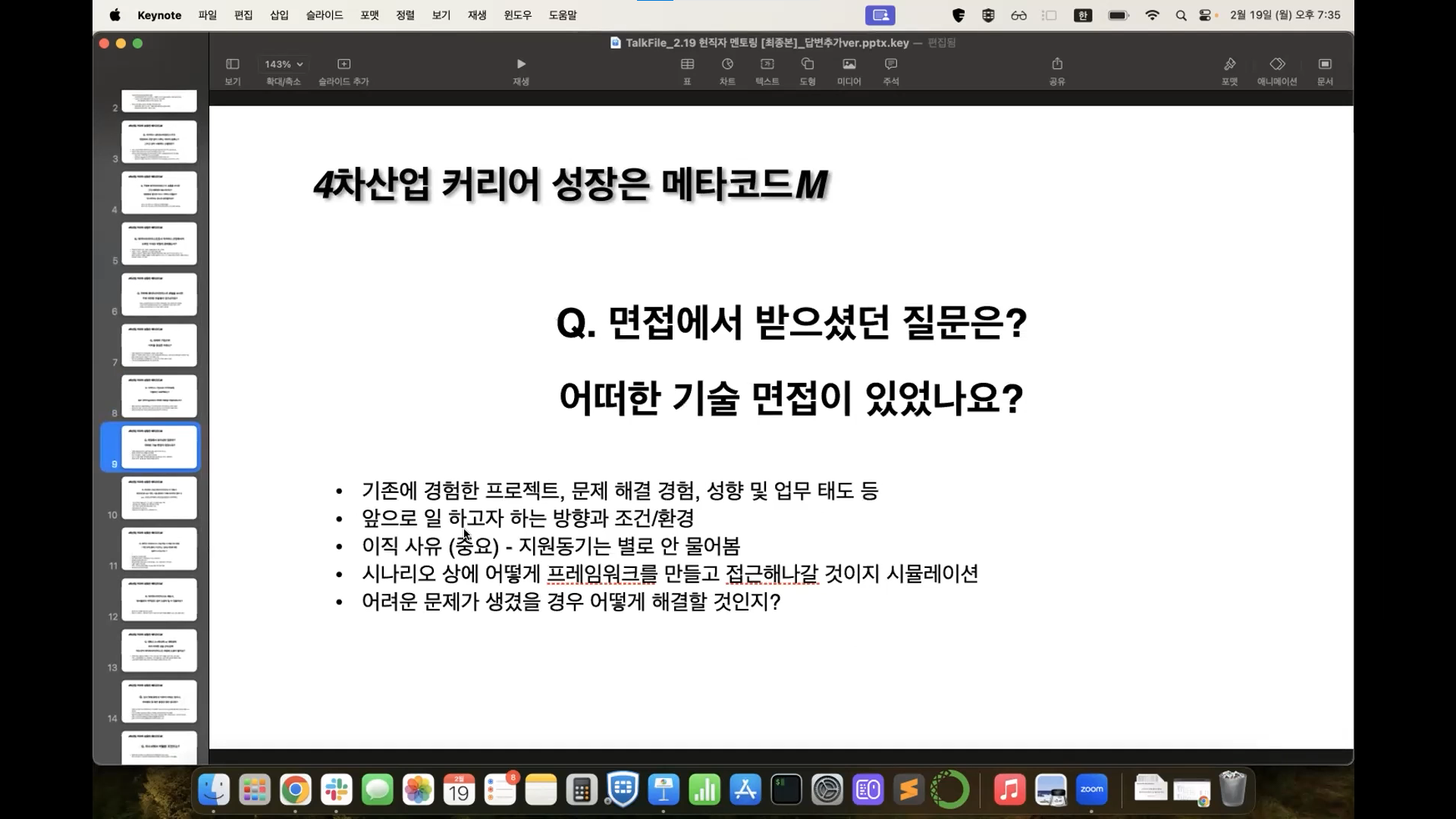Click the Play (재생) slideshow button
This screenshot has width=1456, height=819.
520,64
